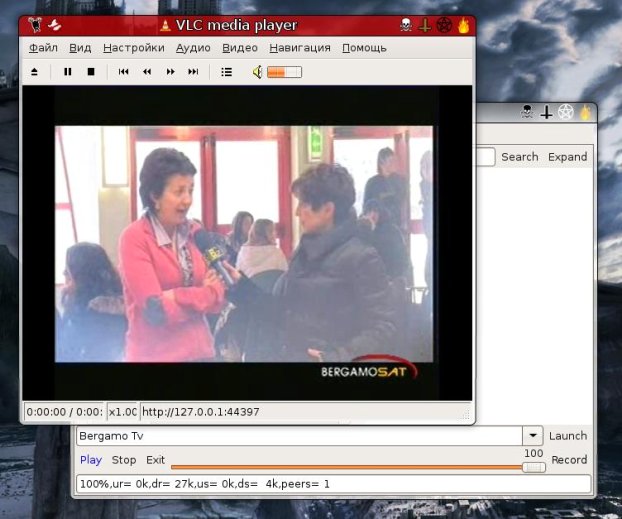
Task: Open the Вид menu
Action: (x=80, y=48)
